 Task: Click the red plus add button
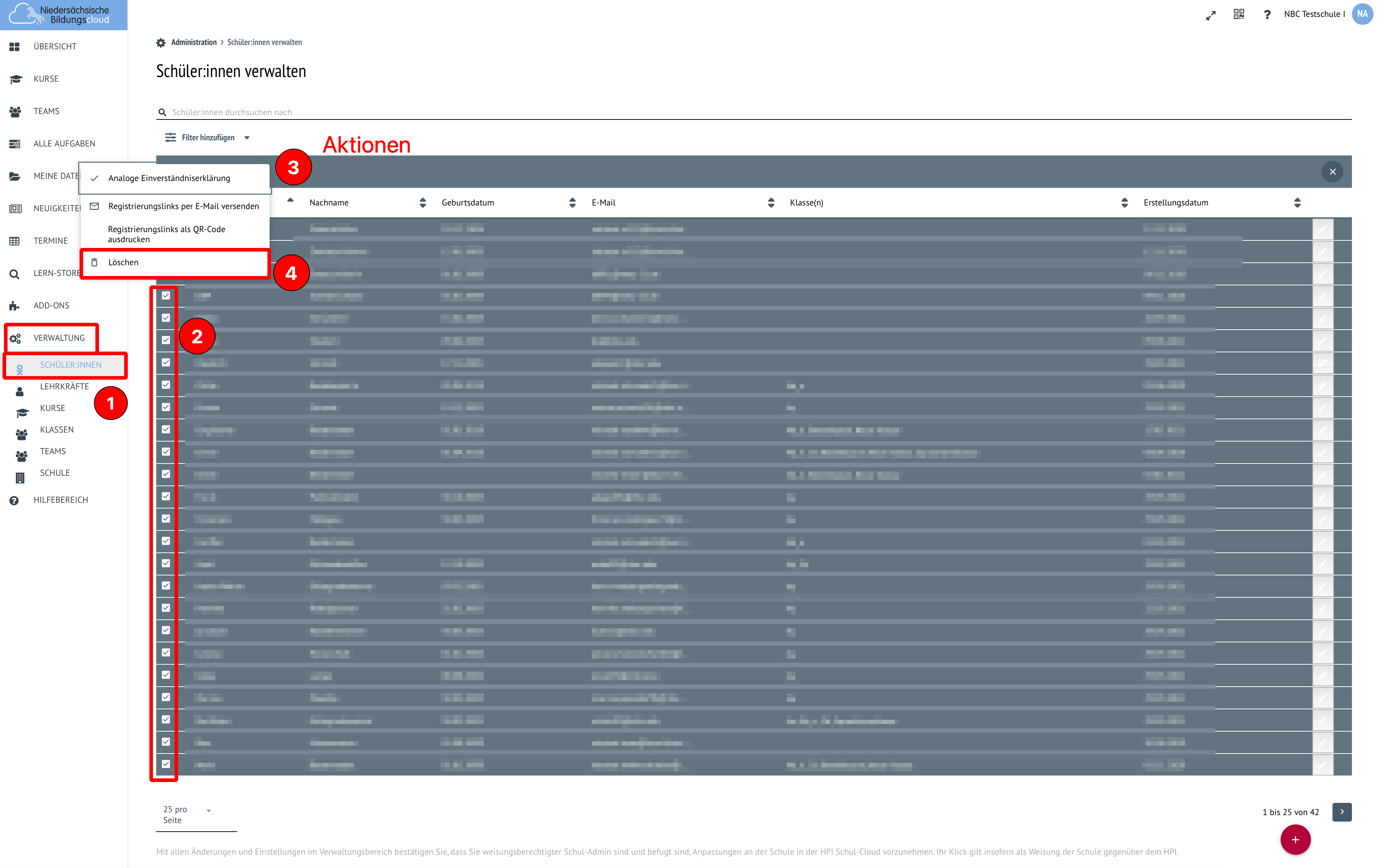point(1295,839)
